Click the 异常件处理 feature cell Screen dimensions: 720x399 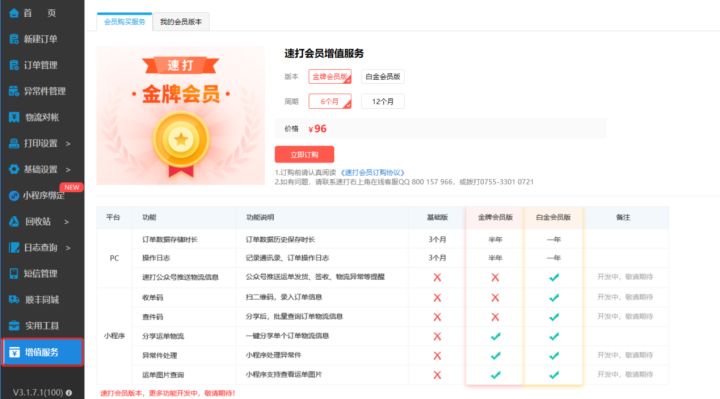(x=159, y=355)
